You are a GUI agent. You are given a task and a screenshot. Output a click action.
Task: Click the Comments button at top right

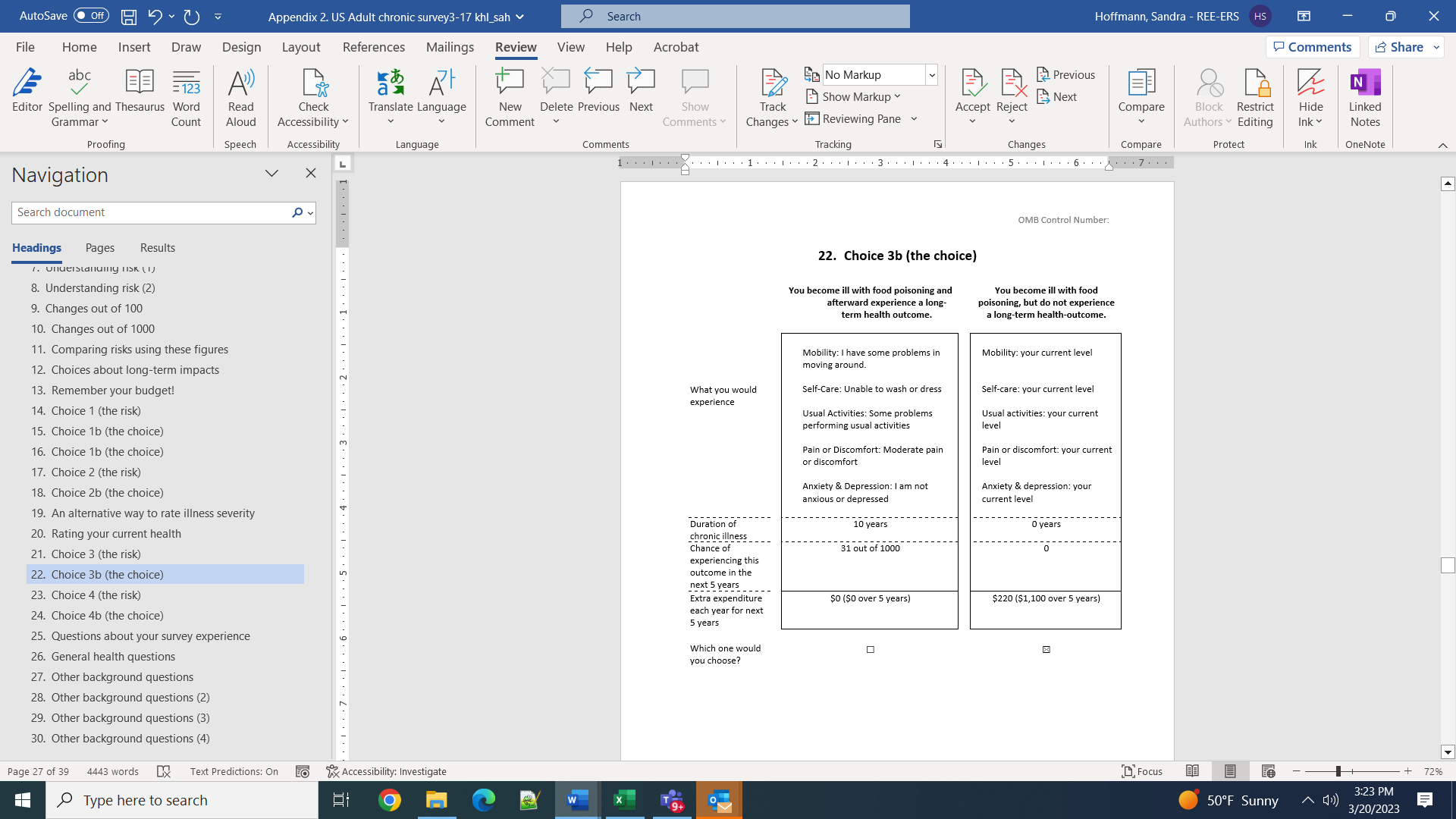[1312, 47]
